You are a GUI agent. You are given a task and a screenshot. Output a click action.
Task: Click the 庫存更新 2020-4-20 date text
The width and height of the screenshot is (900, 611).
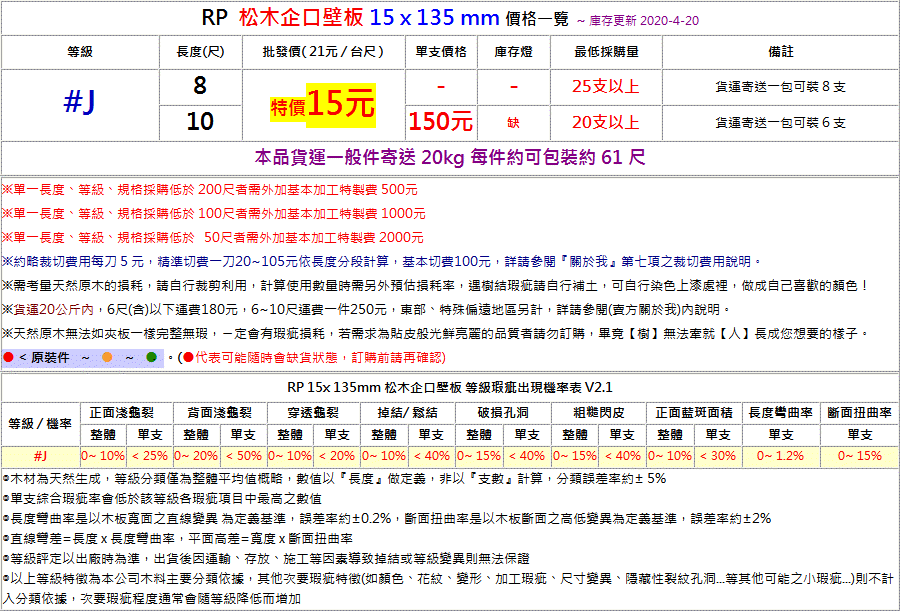[634, 19]
